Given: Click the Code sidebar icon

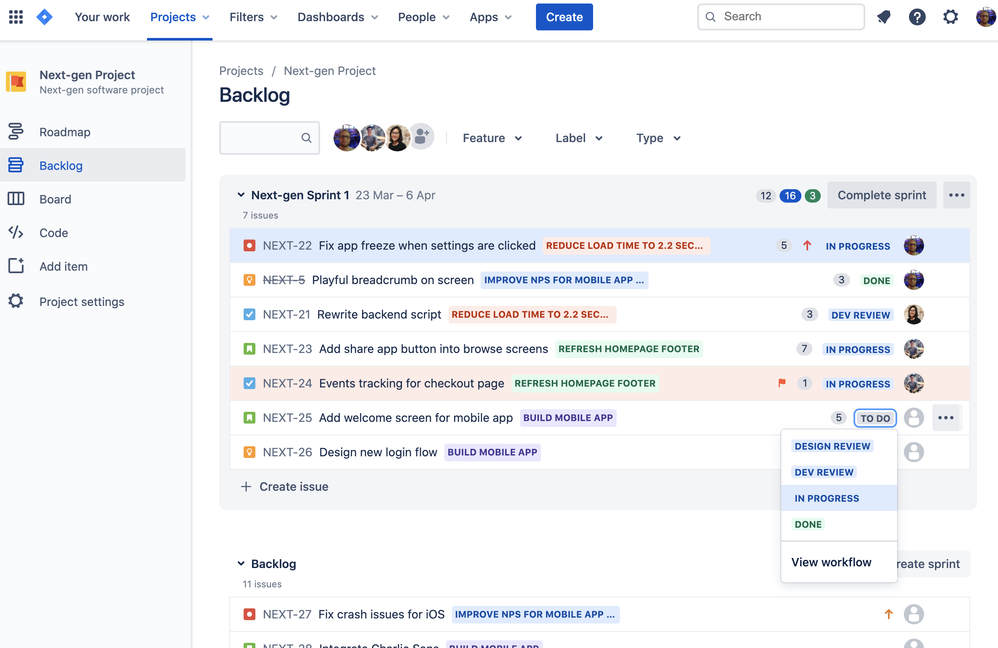Looking at the screenshot, I should pos(16,232).
